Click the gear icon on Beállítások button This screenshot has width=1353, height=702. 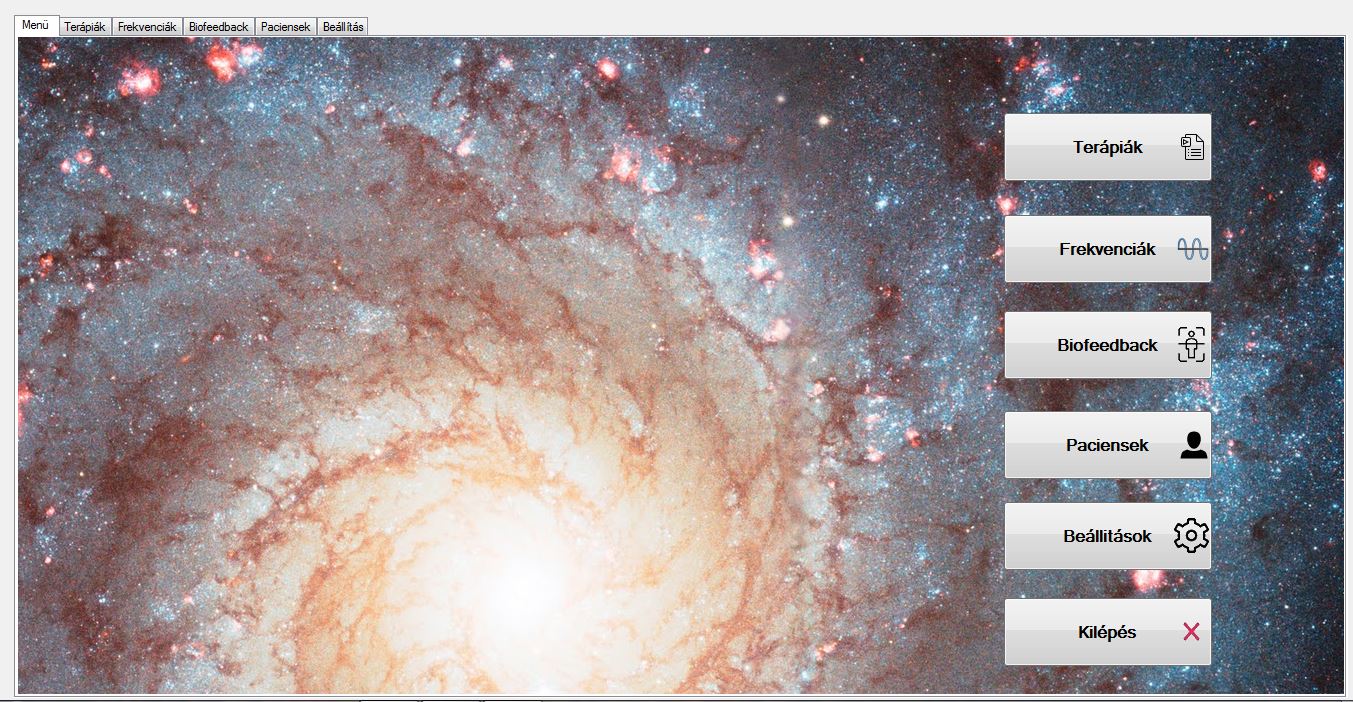click(1191, 536)
